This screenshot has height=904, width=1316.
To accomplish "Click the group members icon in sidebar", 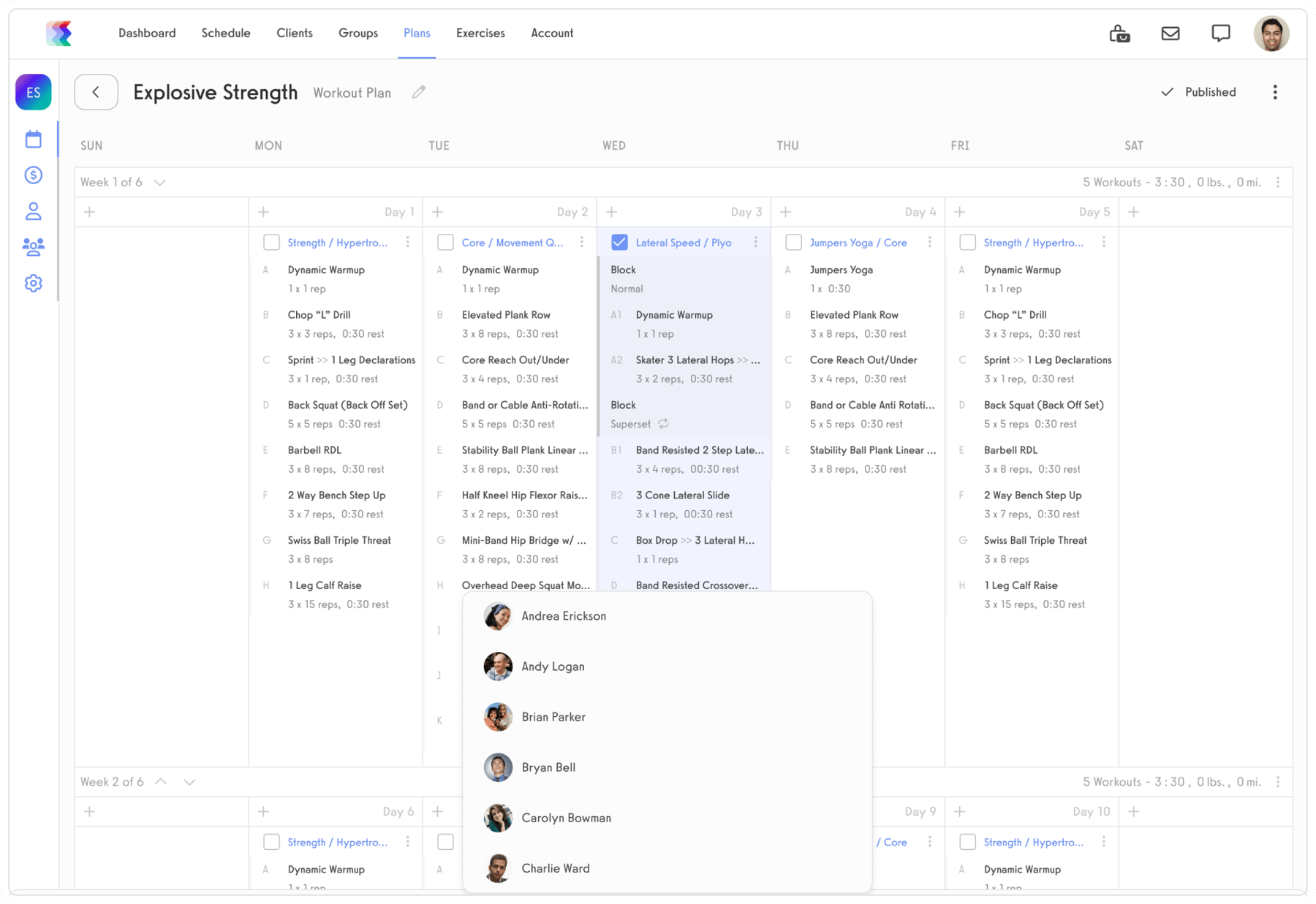I will coord(34,247).
